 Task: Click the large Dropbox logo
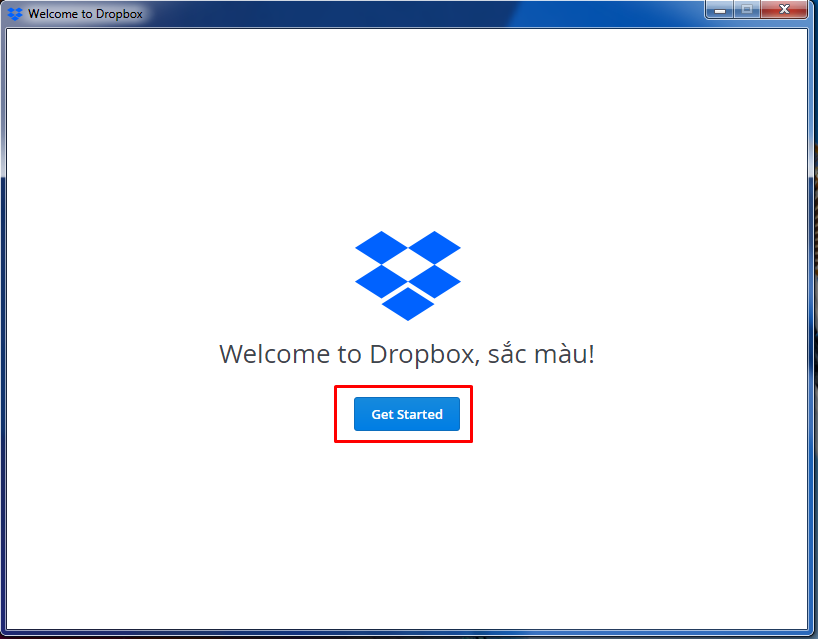408,275
